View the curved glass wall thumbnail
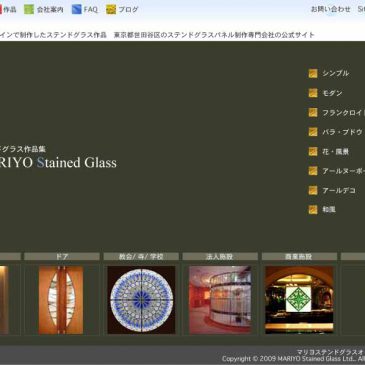Screen dimensions: 365x365 (x=220, y=300)
